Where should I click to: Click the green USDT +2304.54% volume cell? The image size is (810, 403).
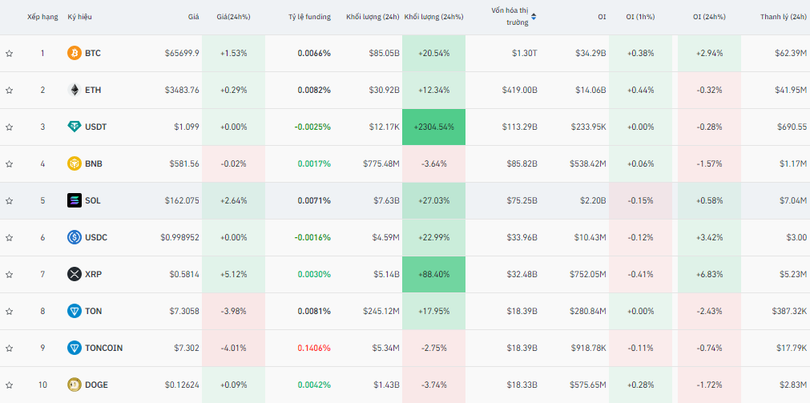434,127
